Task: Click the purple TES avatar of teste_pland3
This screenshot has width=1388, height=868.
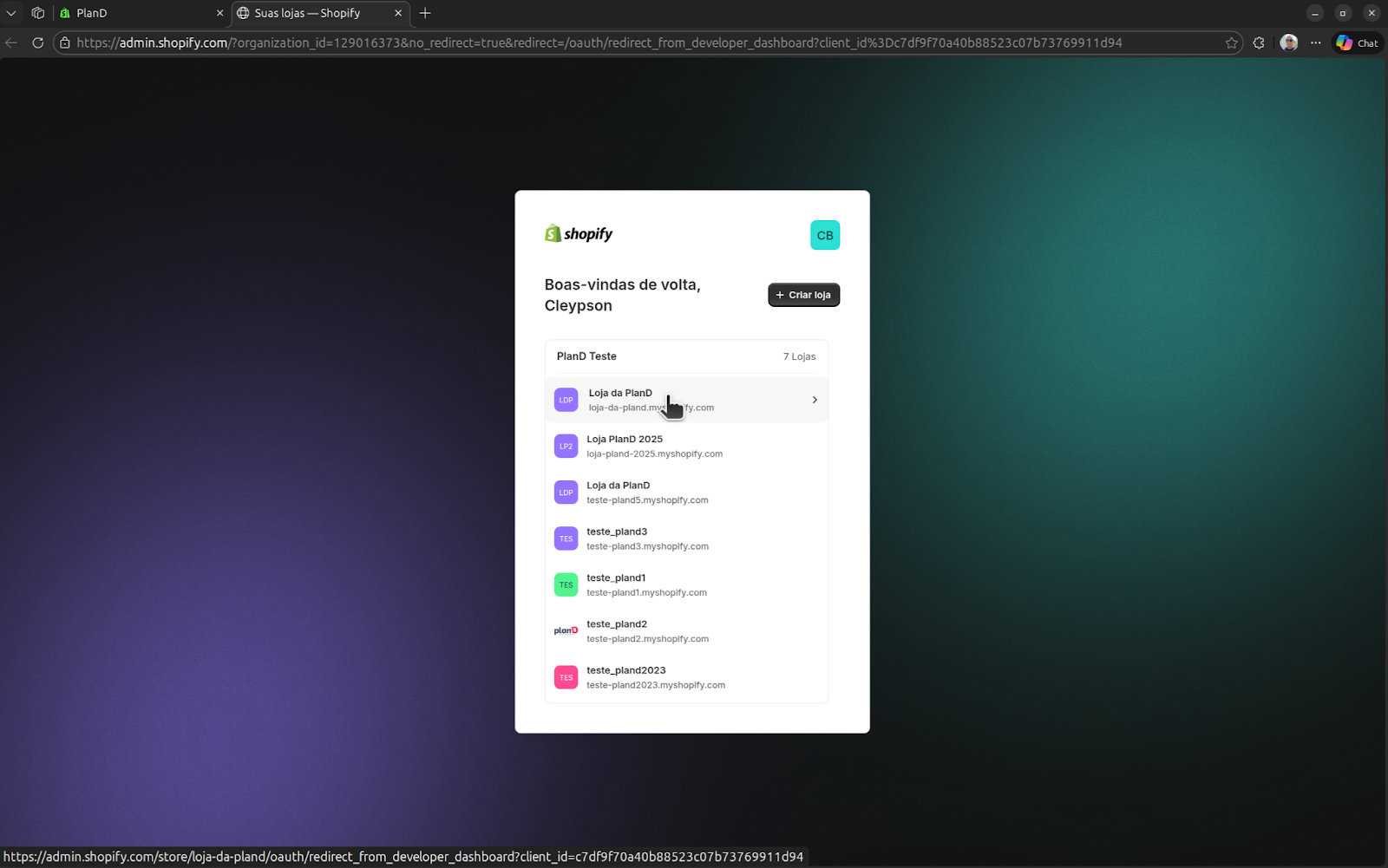Action: tap(566, 538)
